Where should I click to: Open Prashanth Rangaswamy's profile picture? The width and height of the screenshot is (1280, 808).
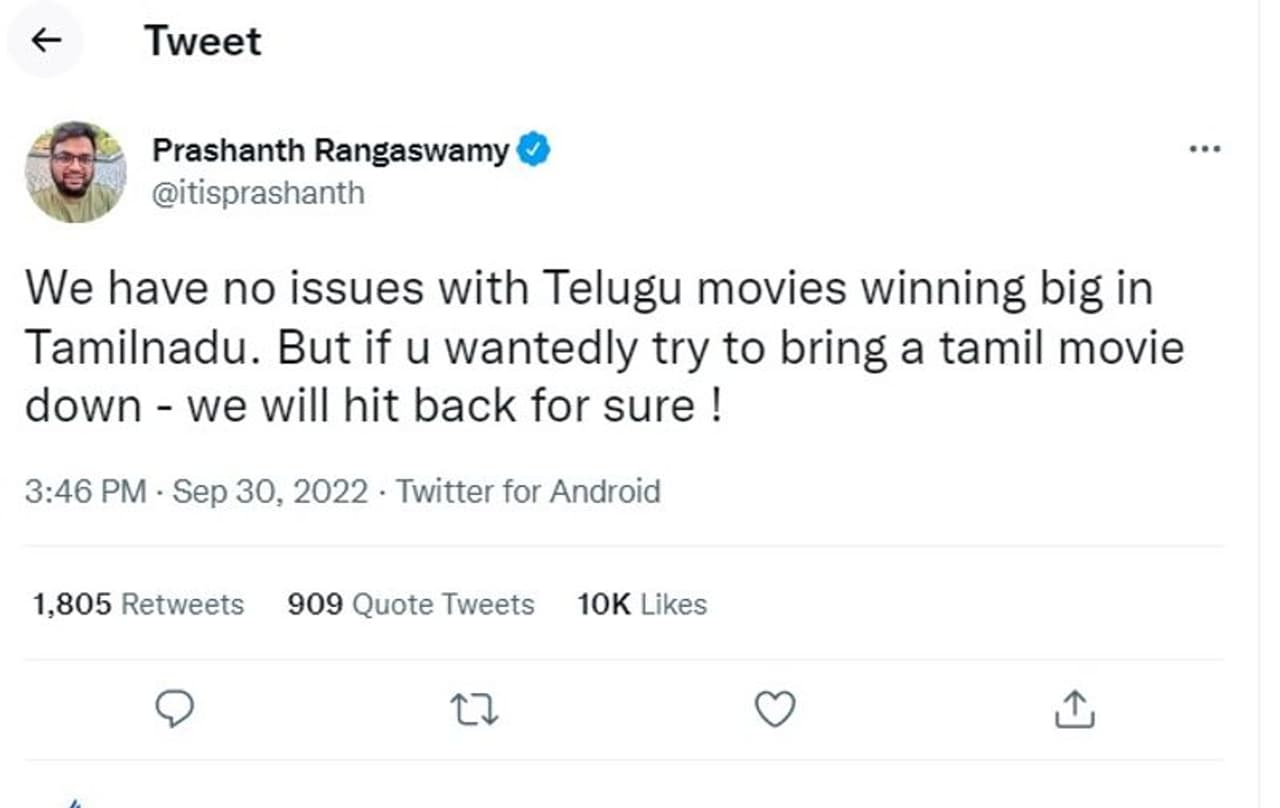pos(76,171)
